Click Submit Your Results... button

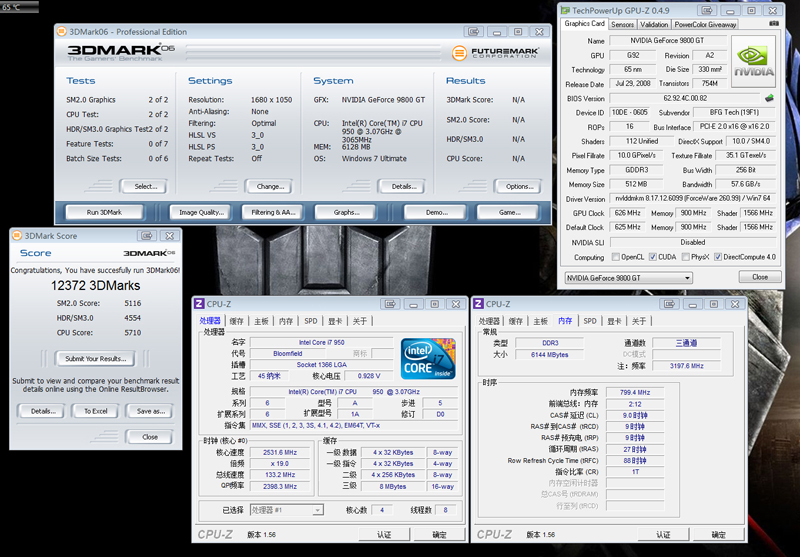point(95,359)
